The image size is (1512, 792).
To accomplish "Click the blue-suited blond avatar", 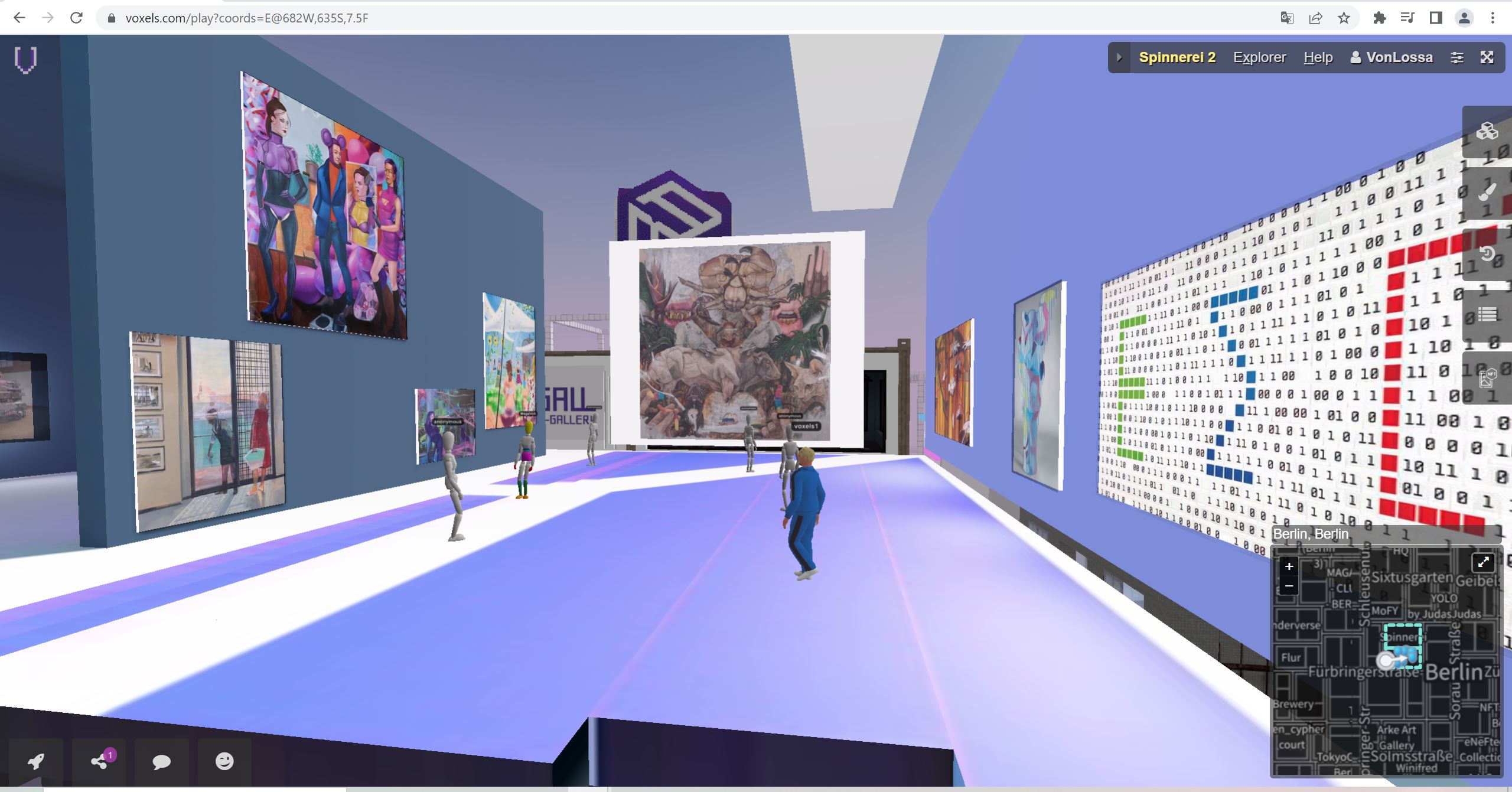I will click(803, 514).
